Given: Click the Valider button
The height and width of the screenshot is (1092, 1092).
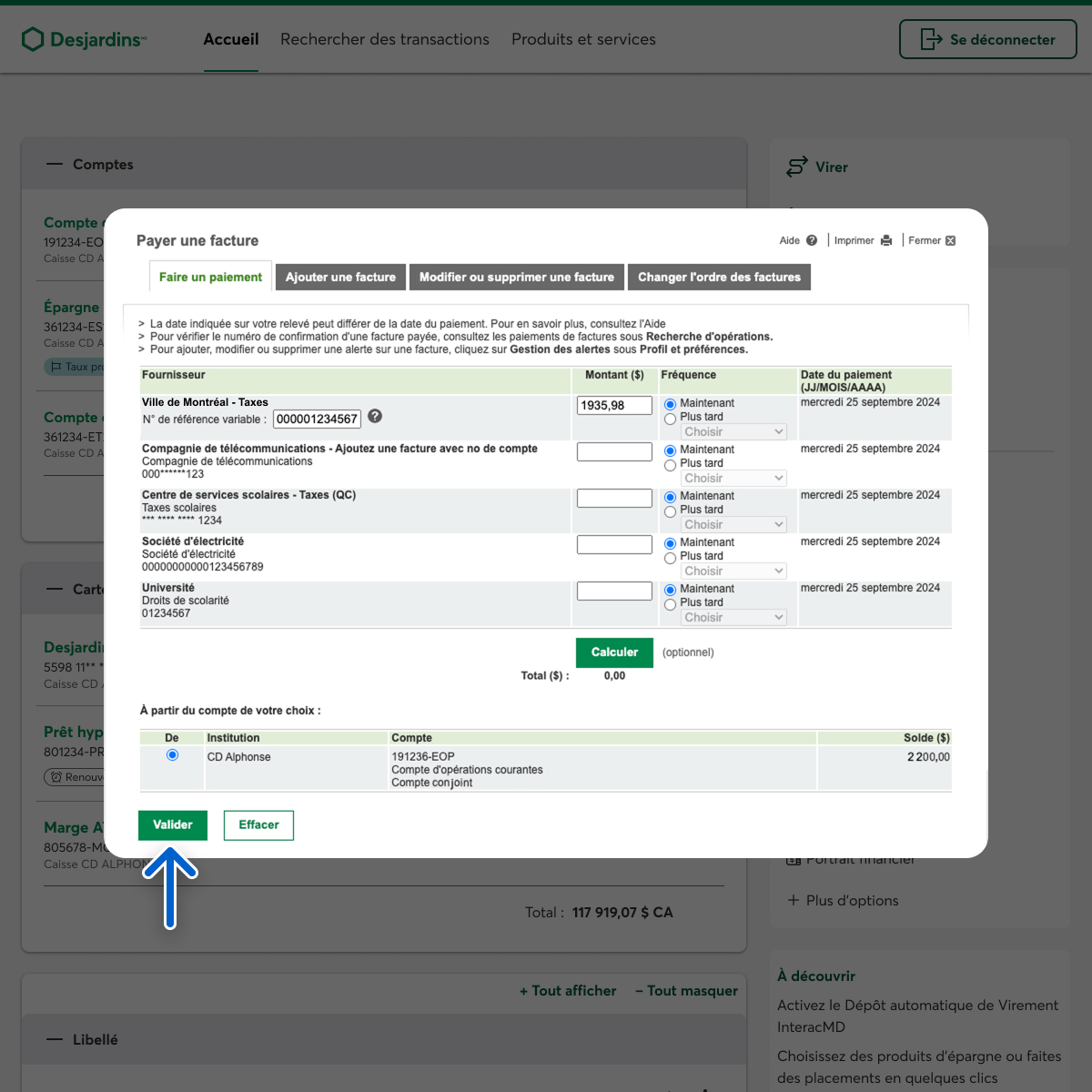Looking at the screenshot, I should [x=173, y=825].
